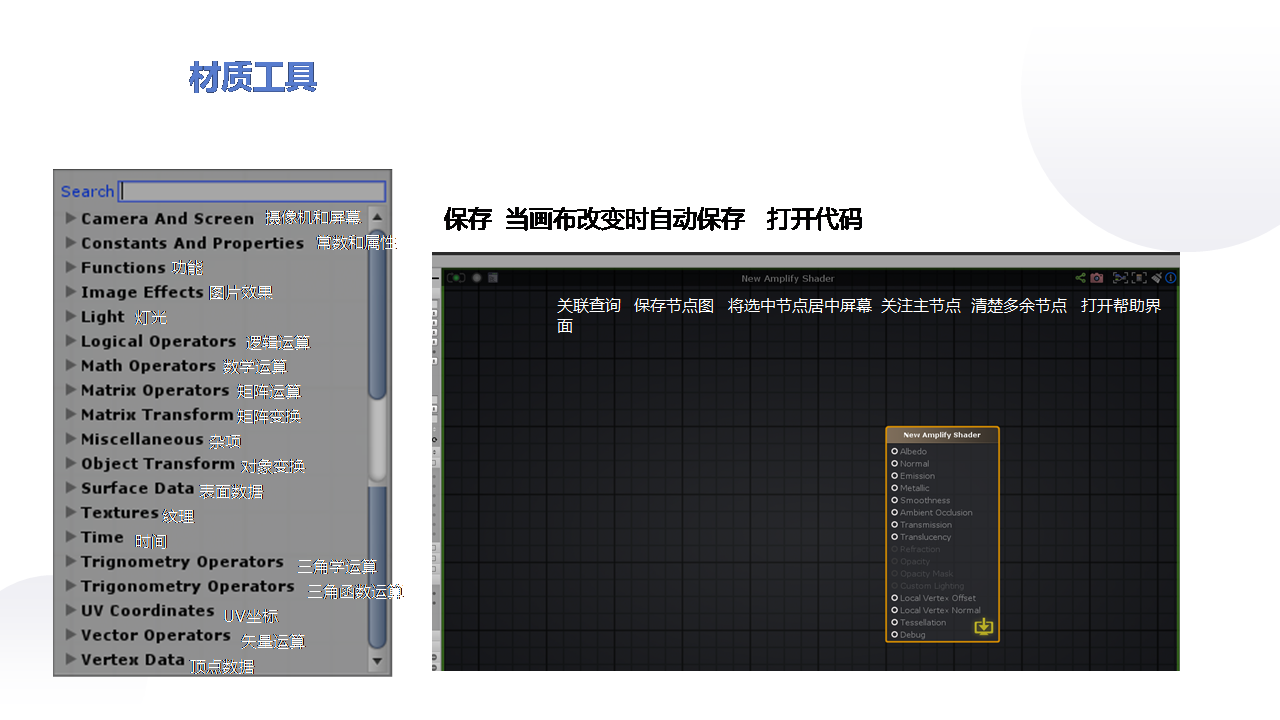Image resolution: width=1280 pixels, height=720 pixels.
Task: Click the Local Vertex Normal port
Action: pyautogui.click(x=895, y=610)
